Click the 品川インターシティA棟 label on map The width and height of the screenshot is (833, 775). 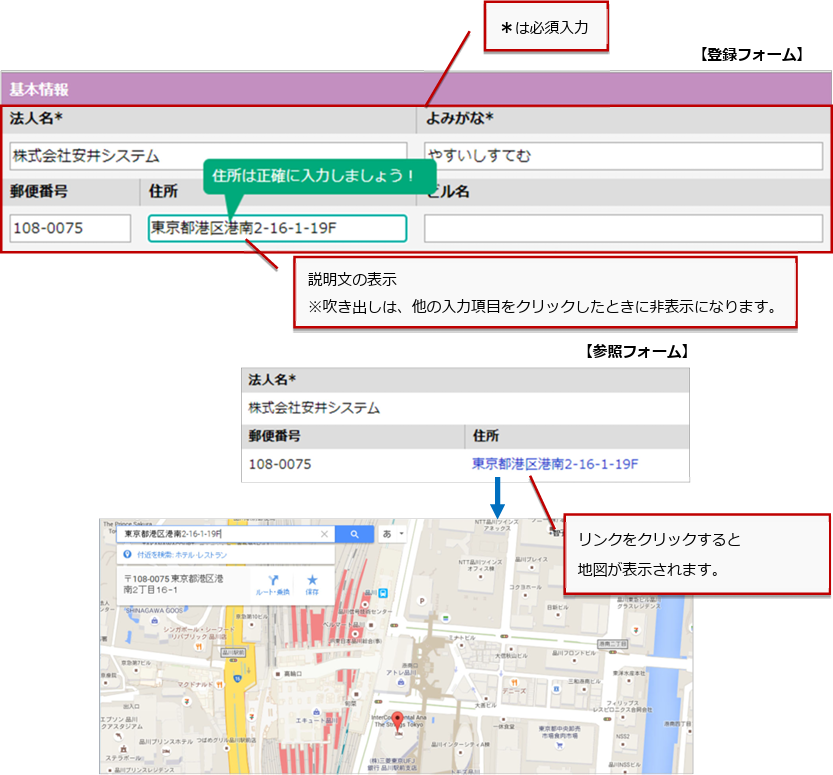coord(461,744)
